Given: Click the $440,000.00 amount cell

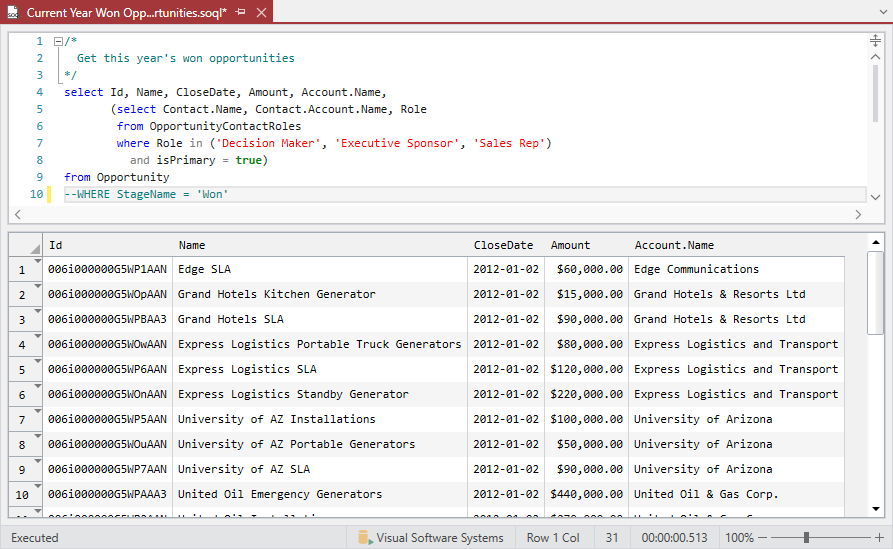Looking at the screenshot, I should tap(587, 494).
